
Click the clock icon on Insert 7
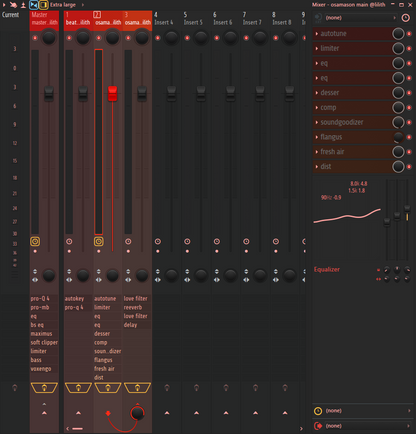246,241
